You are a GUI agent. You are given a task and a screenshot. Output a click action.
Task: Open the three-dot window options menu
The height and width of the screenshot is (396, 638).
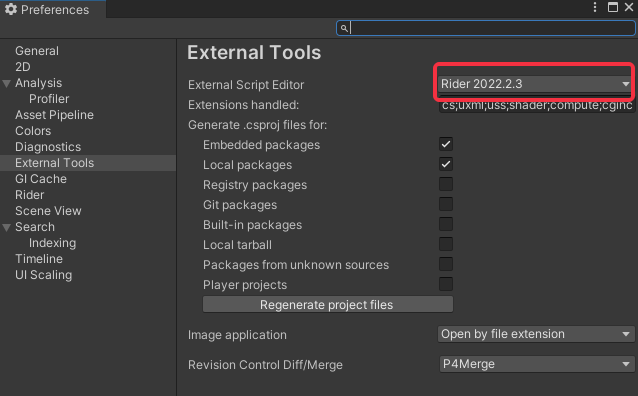[595, 7]
